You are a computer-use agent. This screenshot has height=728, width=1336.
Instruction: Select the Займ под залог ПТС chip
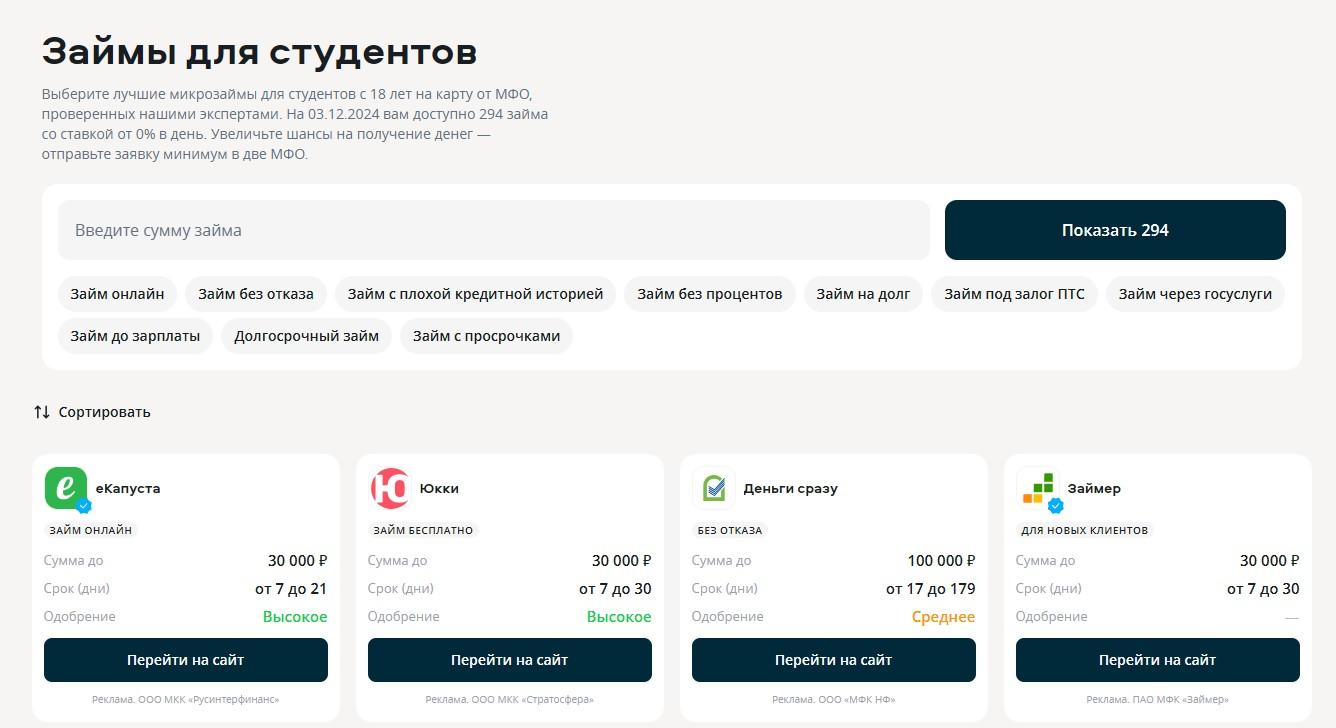click(1015, 294)
